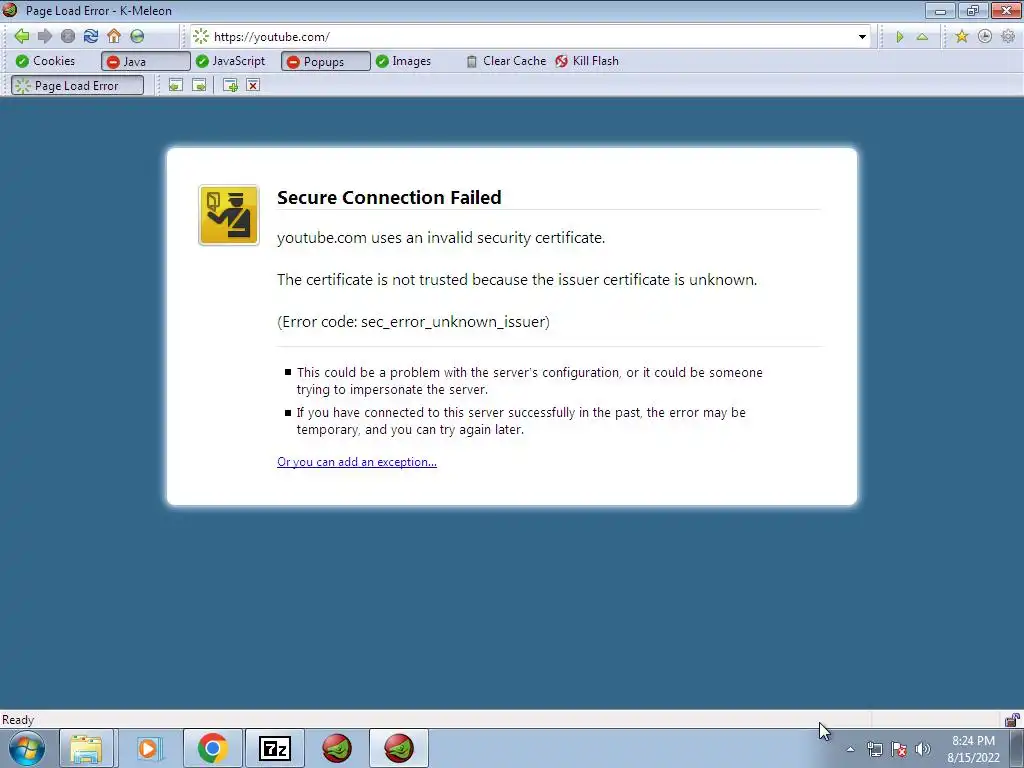
Task: Select the Page Load Error tab
Action: 78,86
